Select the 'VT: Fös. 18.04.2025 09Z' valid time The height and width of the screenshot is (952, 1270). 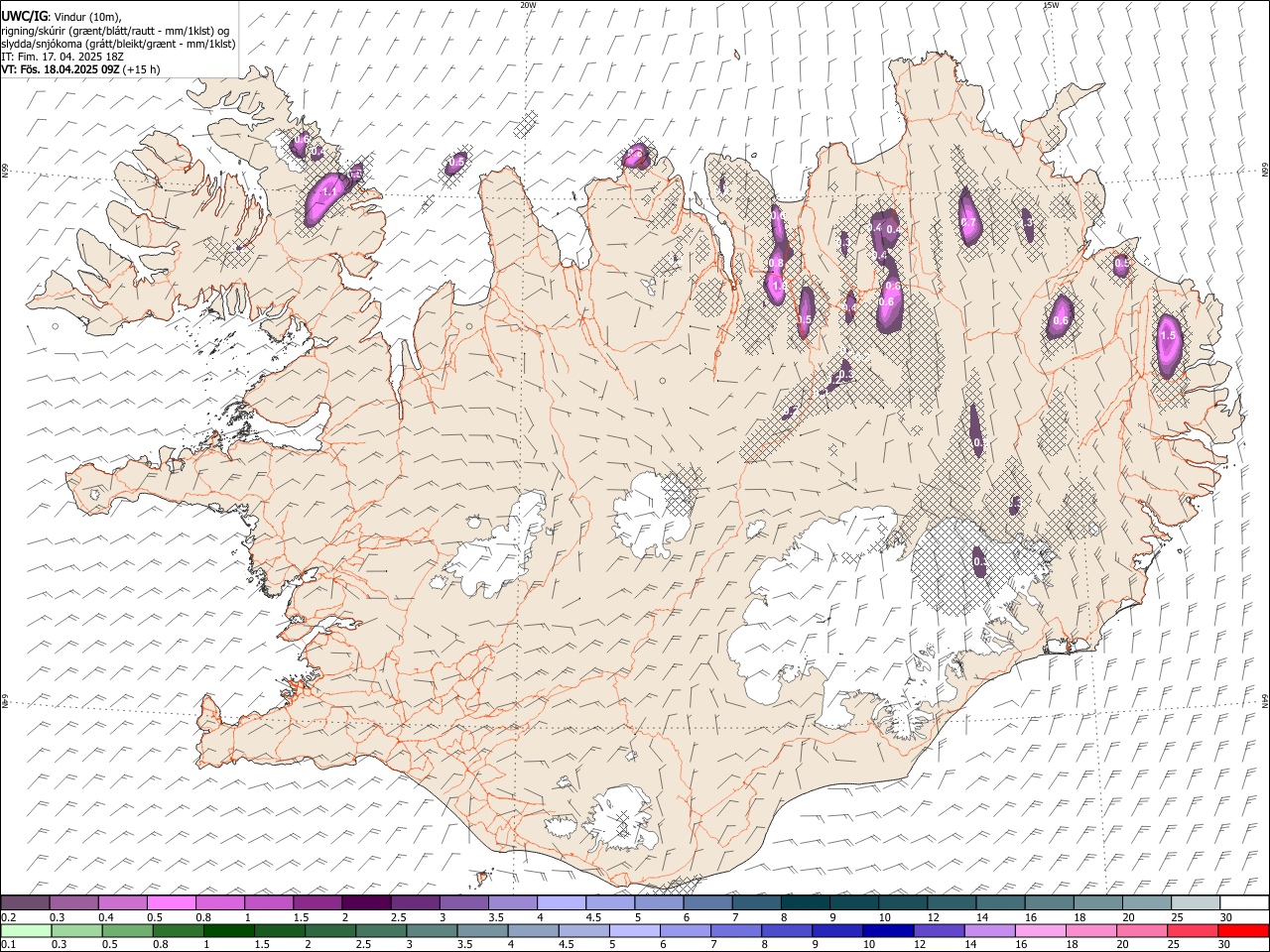coord(61,69)
